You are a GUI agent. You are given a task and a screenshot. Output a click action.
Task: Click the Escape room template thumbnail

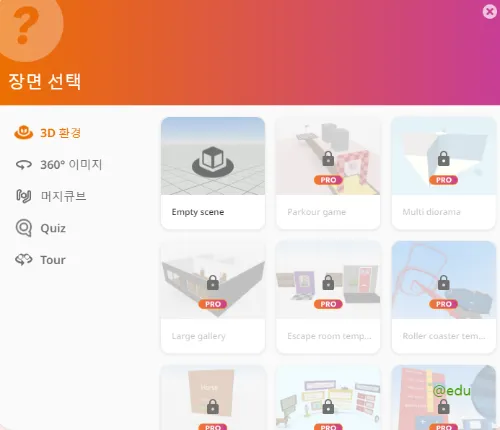point(328,280)
